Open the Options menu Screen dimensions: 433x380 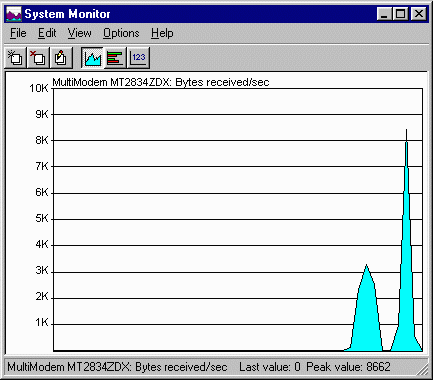(121, 33)
